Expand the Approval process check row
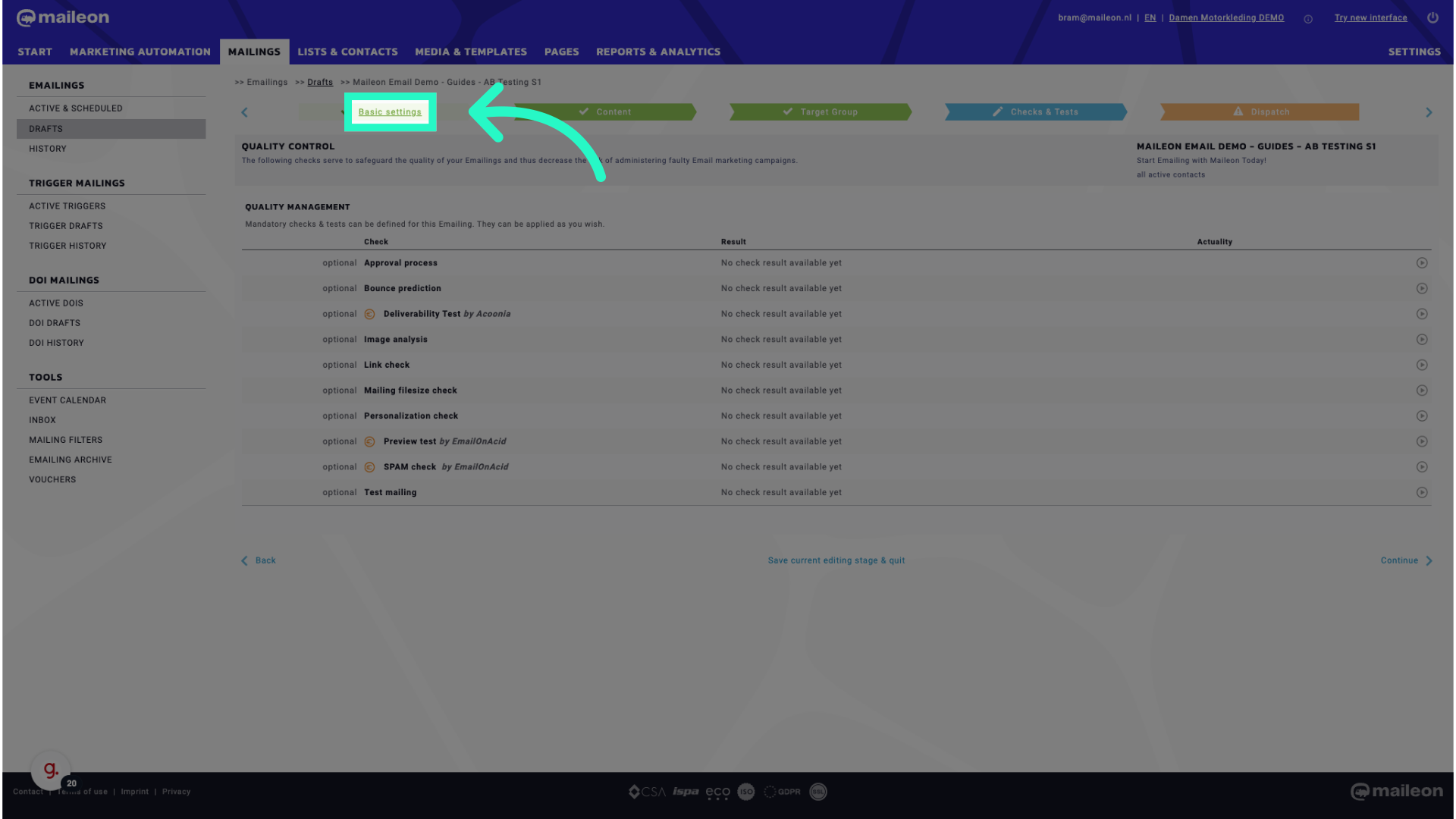 pos(1422,262)
